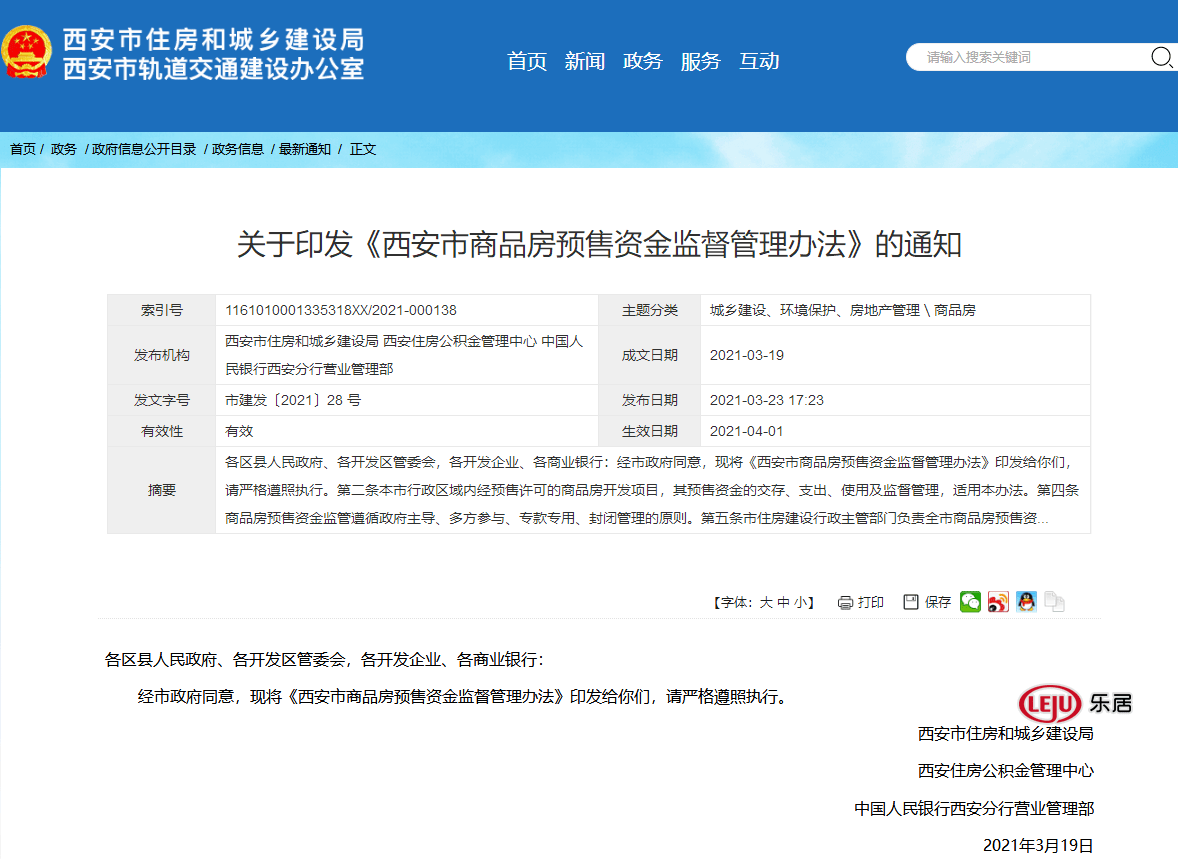Open the 新闻 navigation menu
Viewport: 1178px width, 859px height.
click(584, 61)
